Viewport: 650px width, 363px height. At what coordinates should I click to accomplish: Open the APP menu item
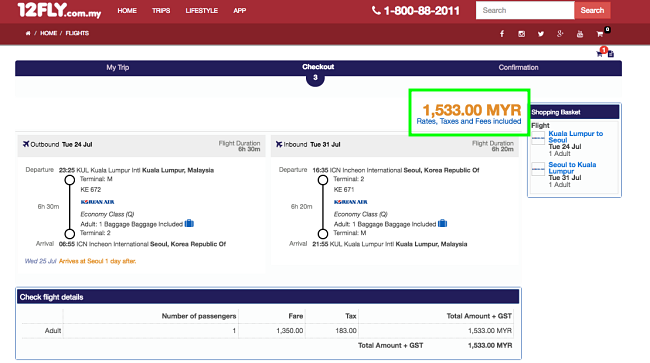(240, 11)
